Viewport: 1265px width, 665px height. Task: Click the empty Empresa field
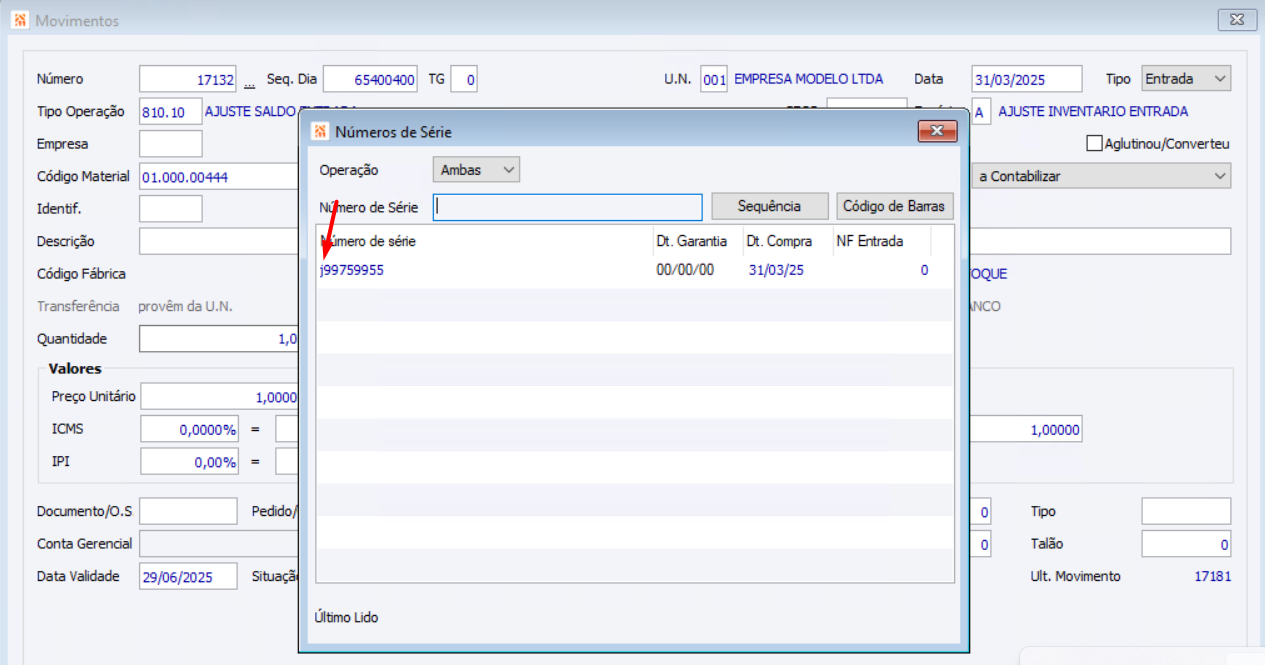point(171,144)
